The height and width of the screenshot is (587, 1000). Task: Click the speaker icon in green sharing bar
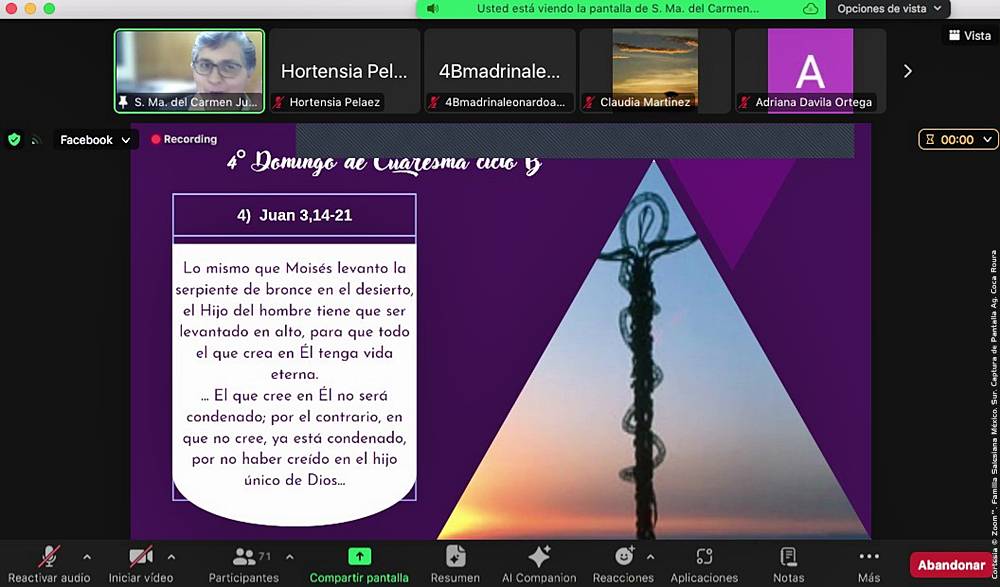click(432, 9)
